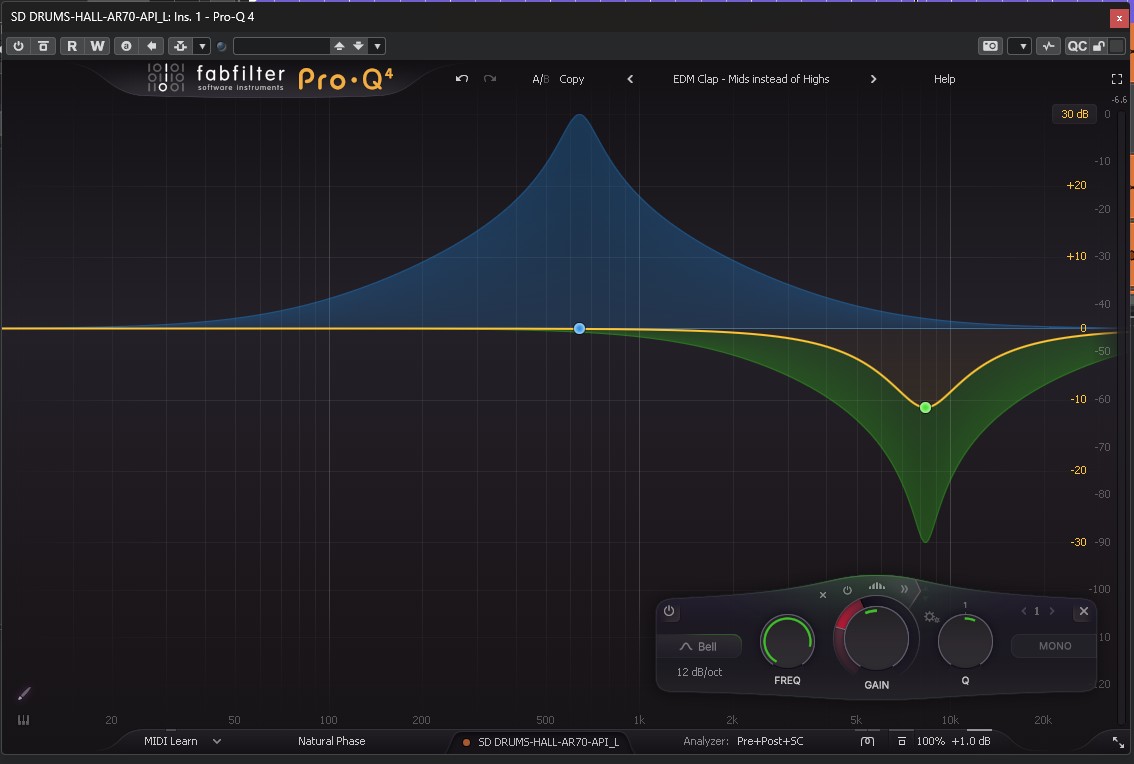Image resolution: width=1134 pixels, height=764 pixels.
Task: Bypass the plugin with the power icon
Action: 18,46
